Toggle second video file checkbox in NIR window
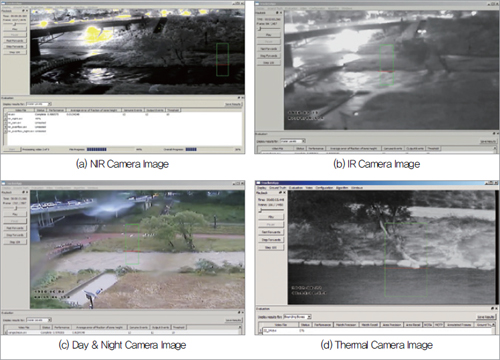This screenshot has width=500, height=360. tap(6, 119)
